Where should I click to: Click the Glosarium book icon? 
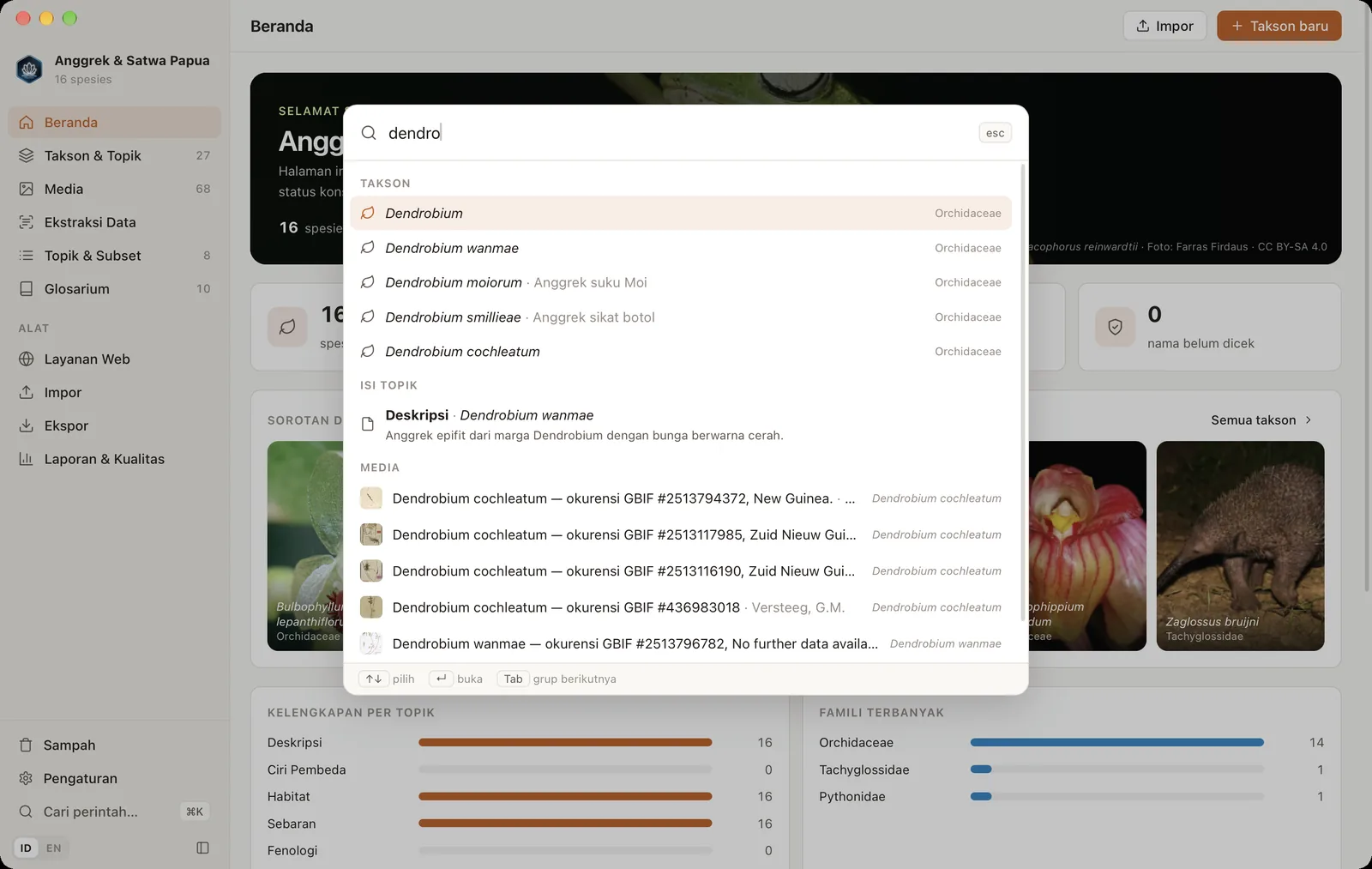27,289
